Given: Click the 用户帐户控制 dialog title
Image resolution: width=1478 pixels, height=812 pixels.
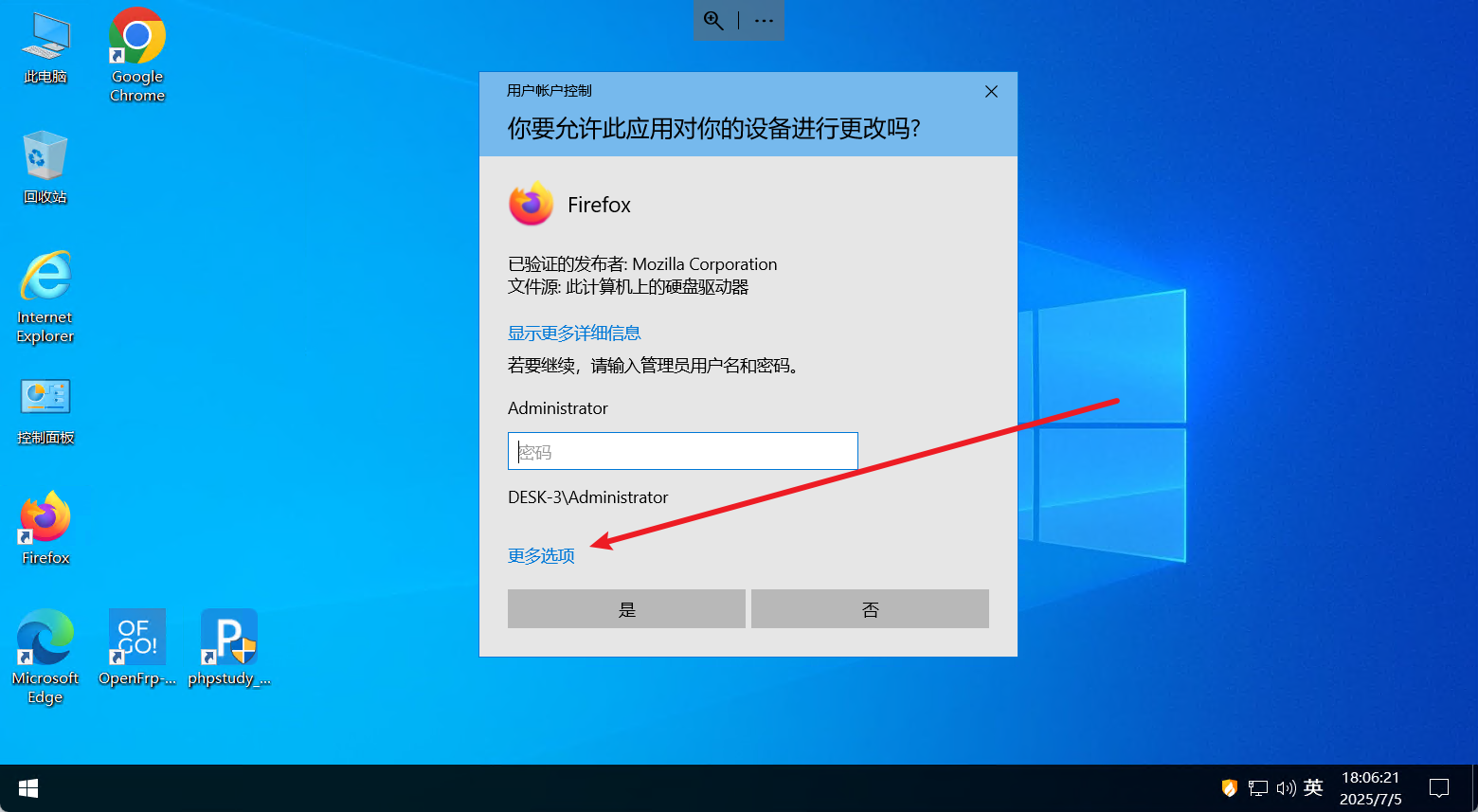Looking at the screenshot, I should [550, 91].
